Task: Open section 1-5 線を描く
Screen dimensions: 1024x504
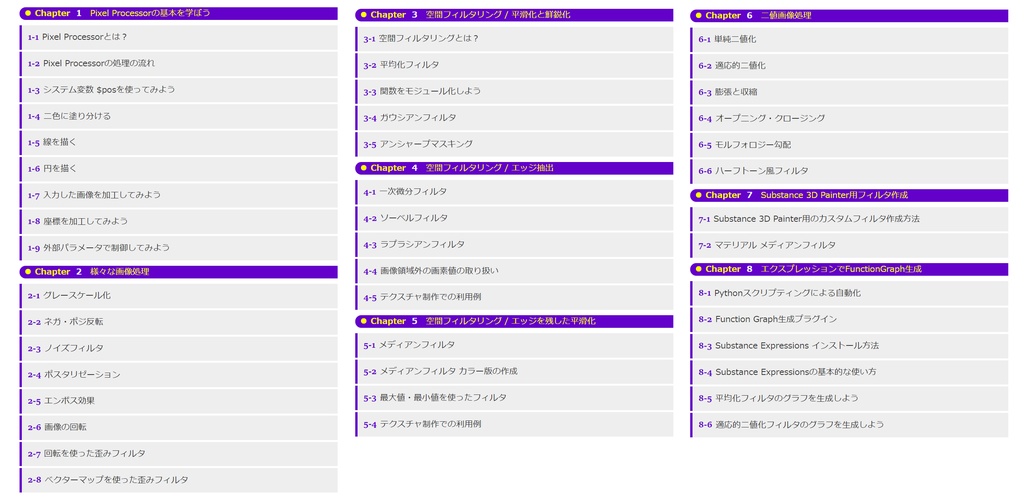Action: (179, 142)
